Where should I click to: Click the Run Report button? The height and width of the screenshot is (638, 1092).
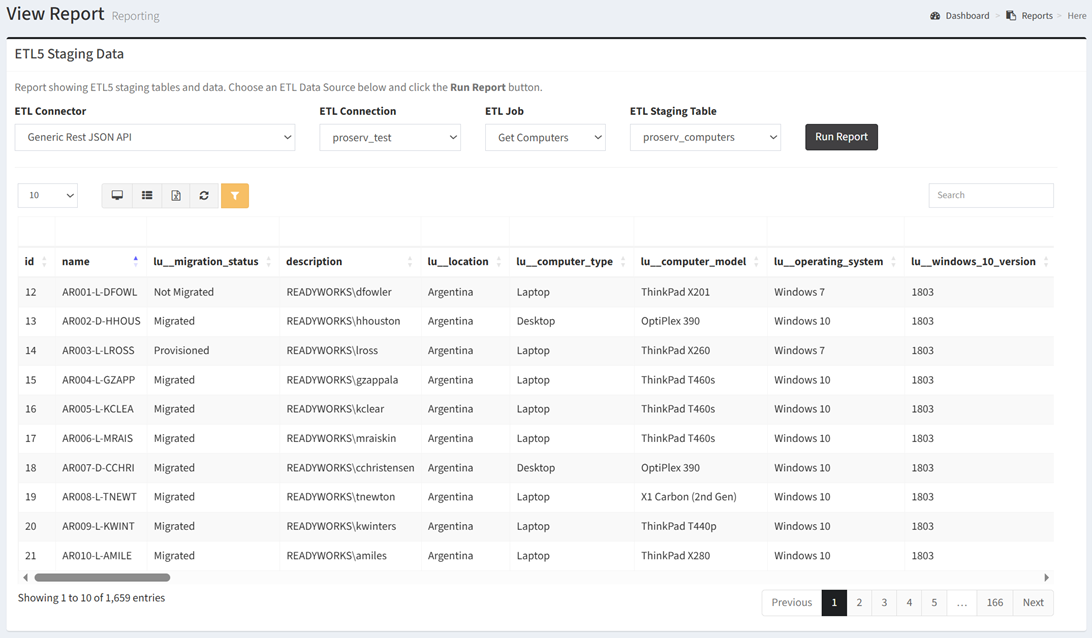pos(841,137)
